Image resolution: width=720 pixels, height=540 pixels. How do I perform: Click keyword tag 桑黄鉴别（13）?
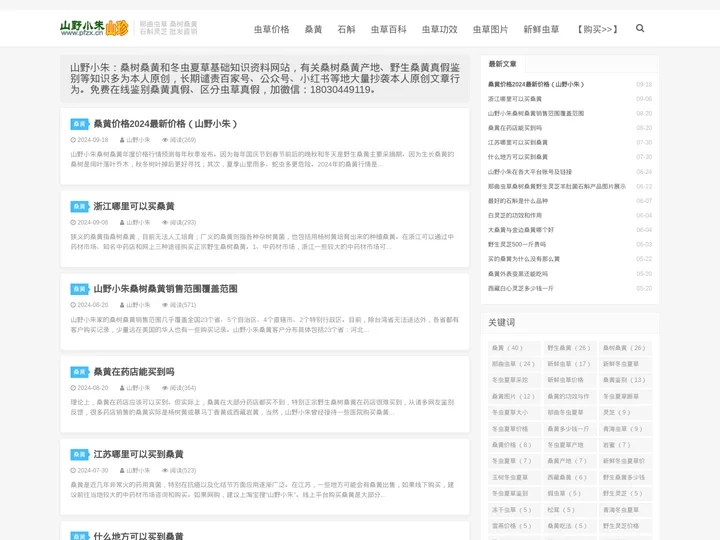tap(624, 380)
